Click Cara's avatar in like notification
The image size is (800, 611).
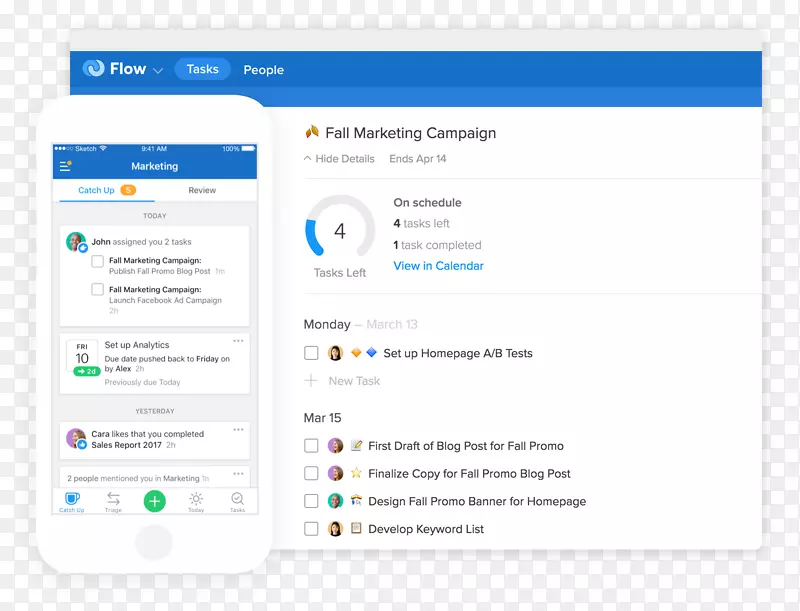[76, 438]
